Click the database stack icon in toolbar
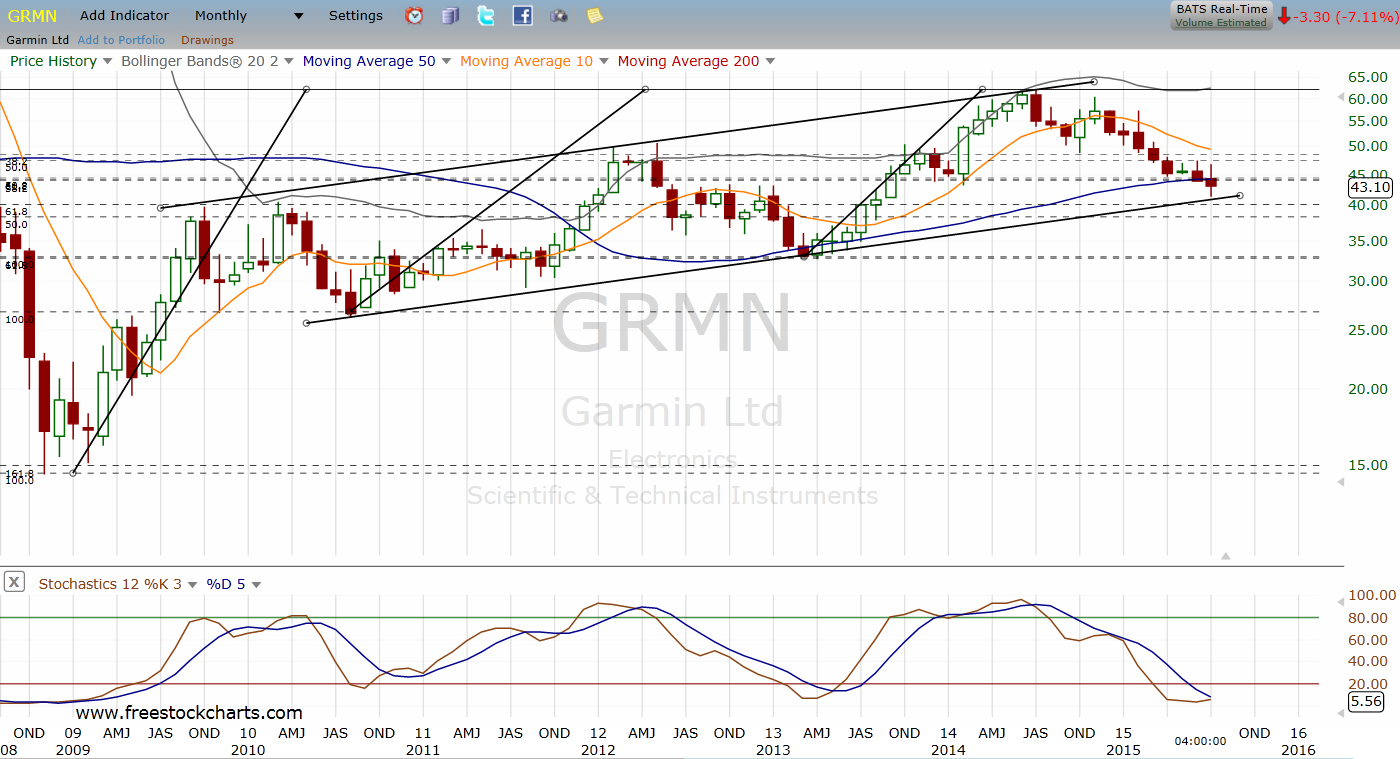Image resolution: width=1400 pixels, height=759 pixels. pyautogui.click(x=450, y=15)
